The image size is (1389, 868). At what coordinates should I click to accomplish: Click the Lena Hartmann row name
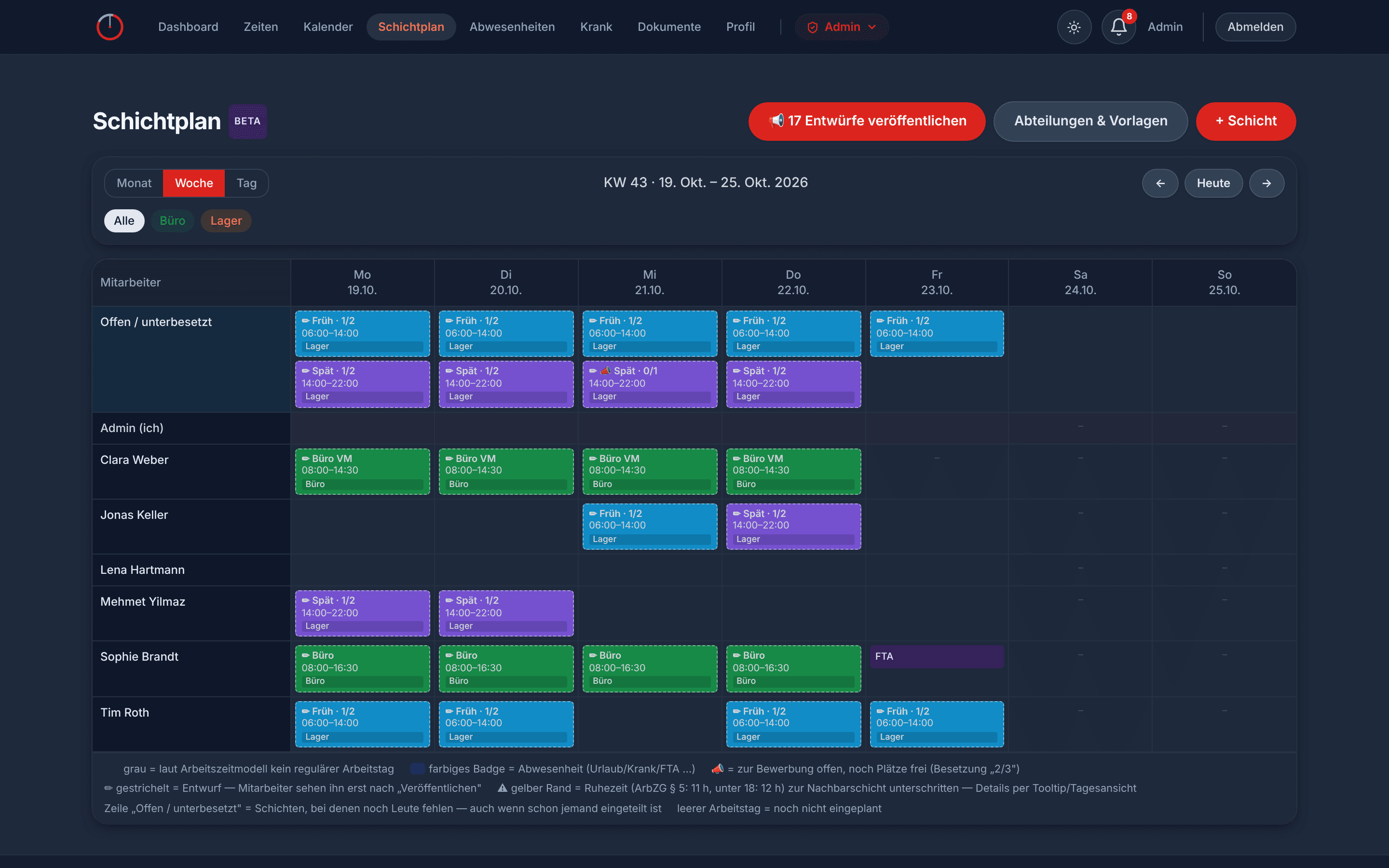[142, 570]
